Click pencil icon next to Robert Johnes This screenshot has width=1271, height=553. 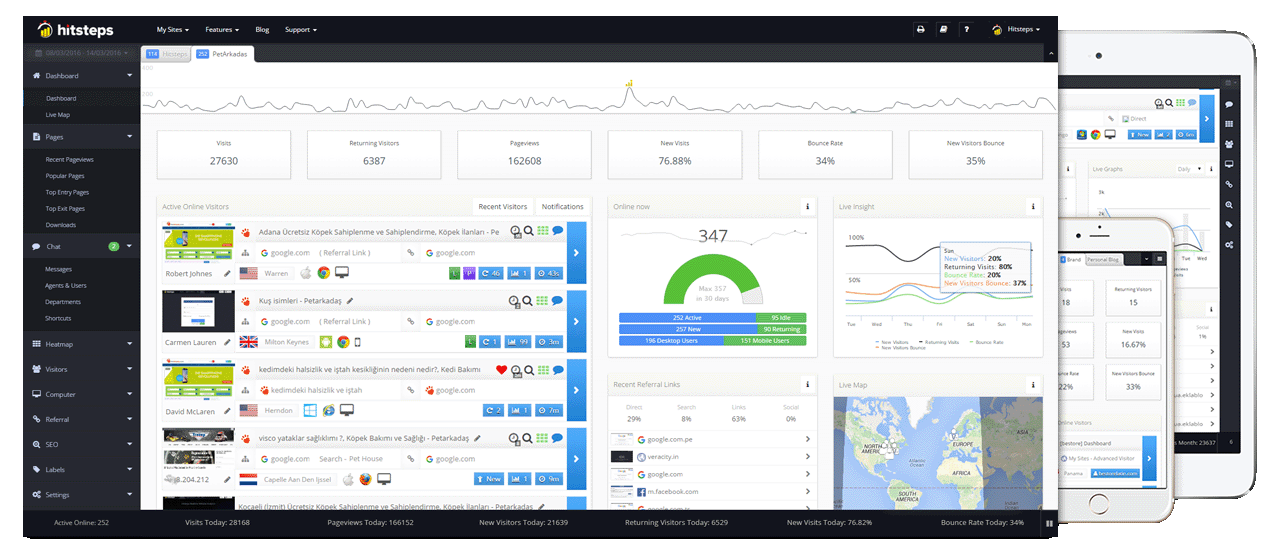227,272
